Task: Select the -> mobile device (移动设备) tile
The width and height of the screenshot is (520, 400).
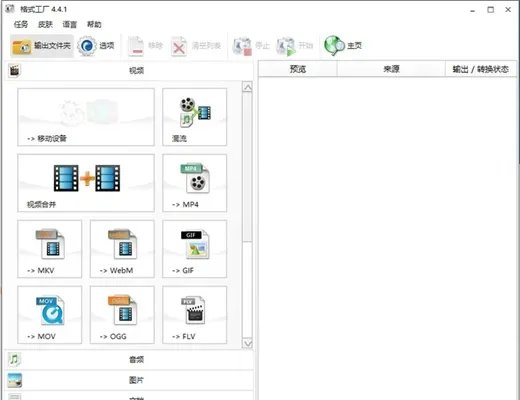Action: coord(86,117)
